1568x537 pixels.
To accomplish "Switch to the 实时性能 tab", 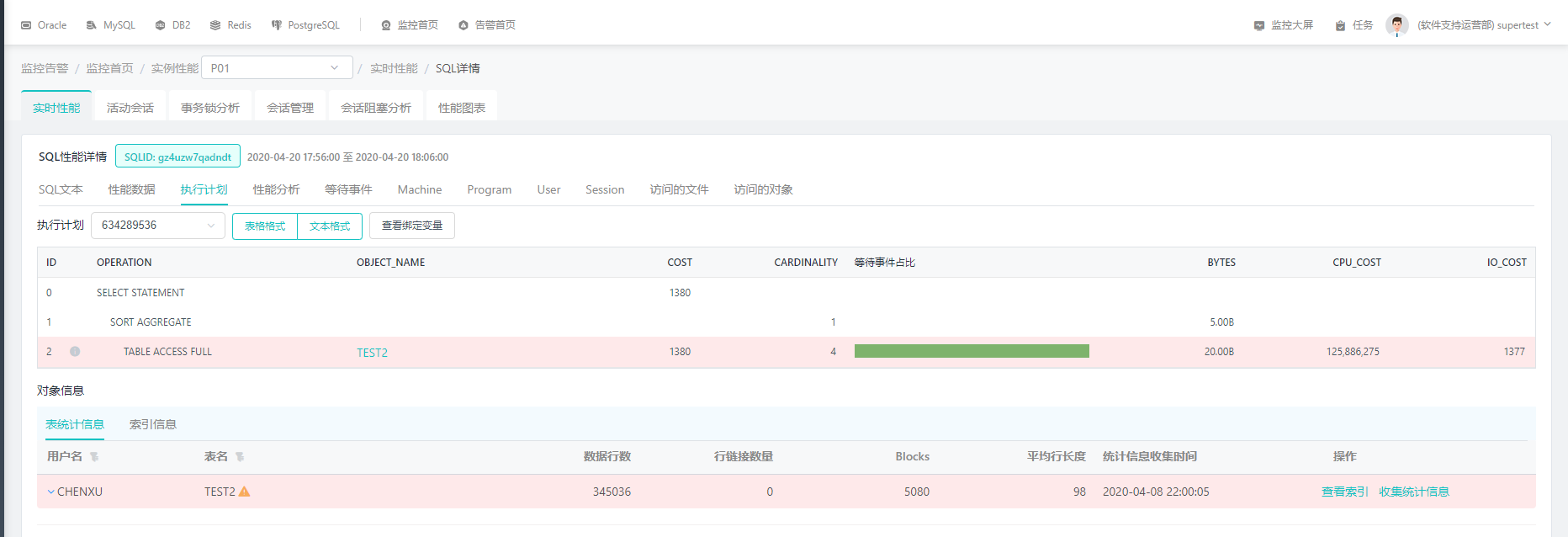I will (x=56, y=107).
